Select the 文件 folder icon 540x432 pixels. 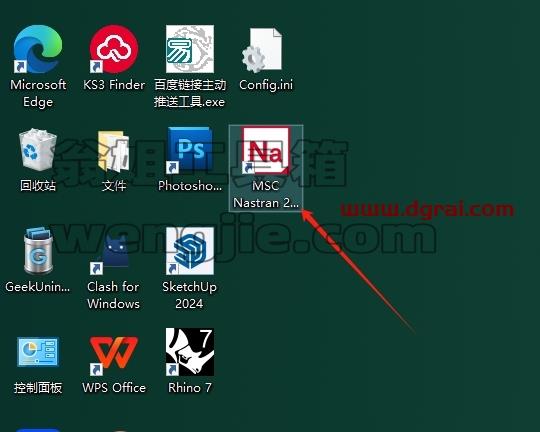pyautogui.click(x=114, y=151)
